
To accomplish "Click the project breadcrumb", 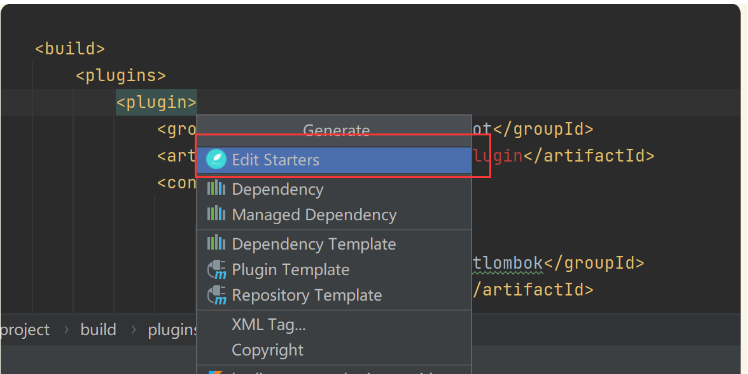I will (25, 330).
